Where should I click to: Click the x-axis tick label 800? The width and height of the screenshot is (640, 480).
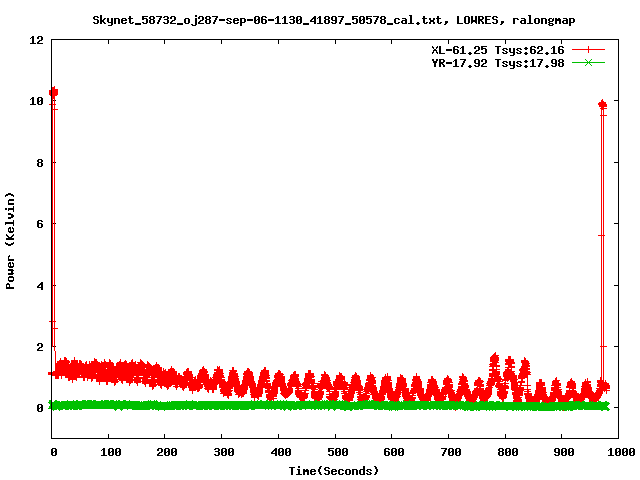point(507,452)
